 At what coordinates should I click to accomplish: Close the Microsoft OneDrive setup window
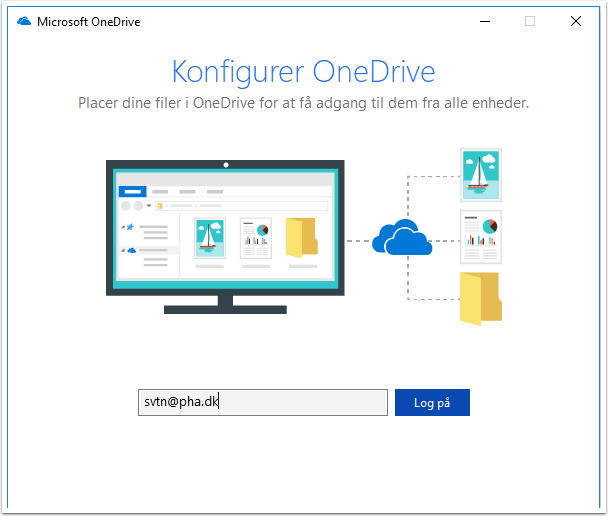(576, 21)
